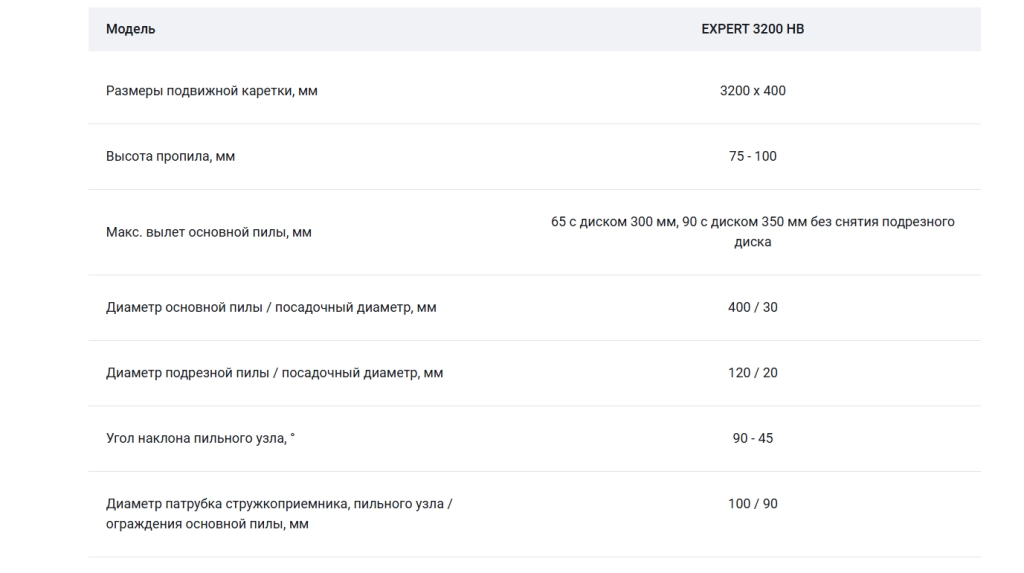Click 'Угол наклона пильного узла' label

[x=200, y=438]
